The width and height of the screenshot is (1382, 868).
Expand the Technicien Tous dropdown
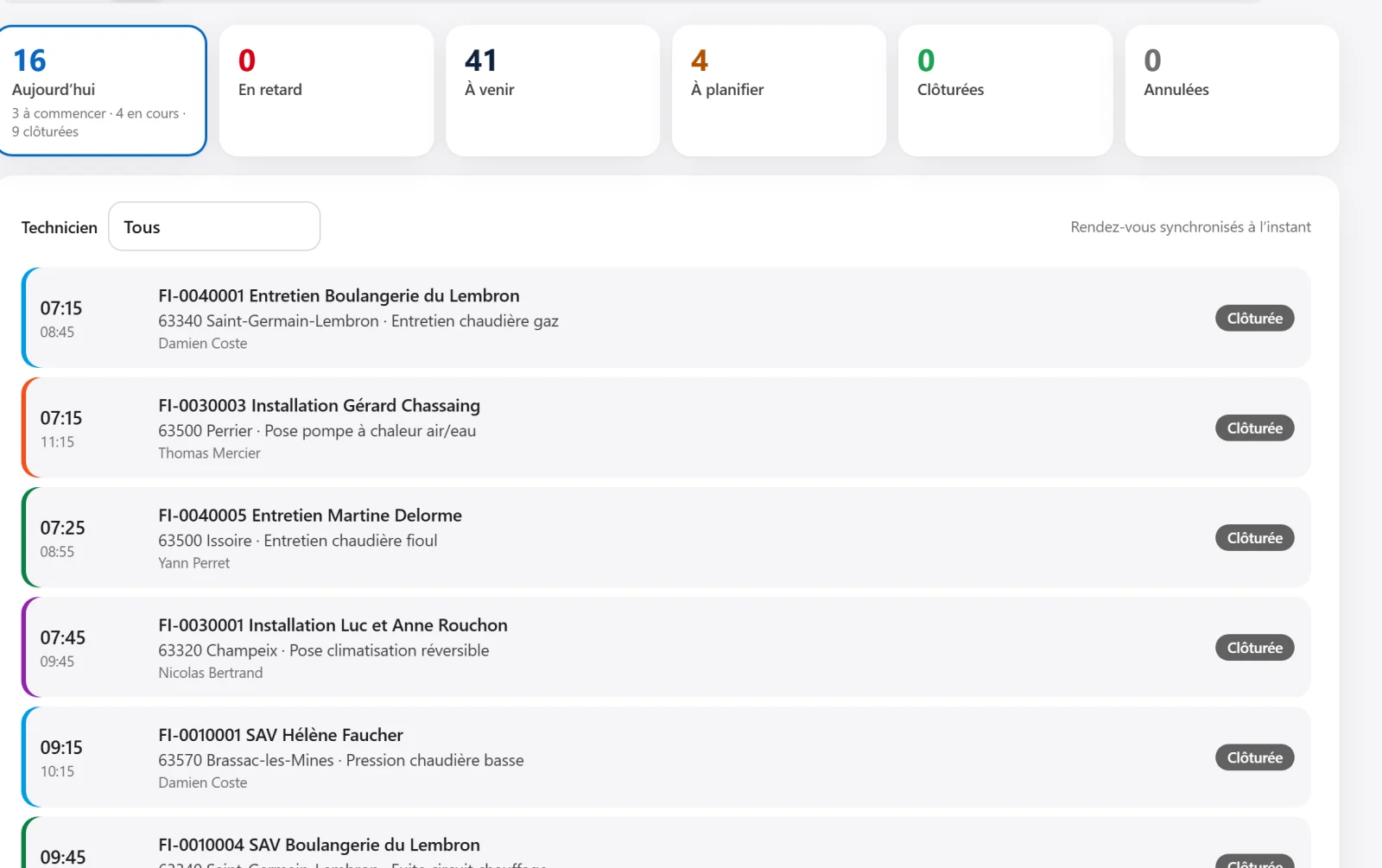tap(214, 226)
